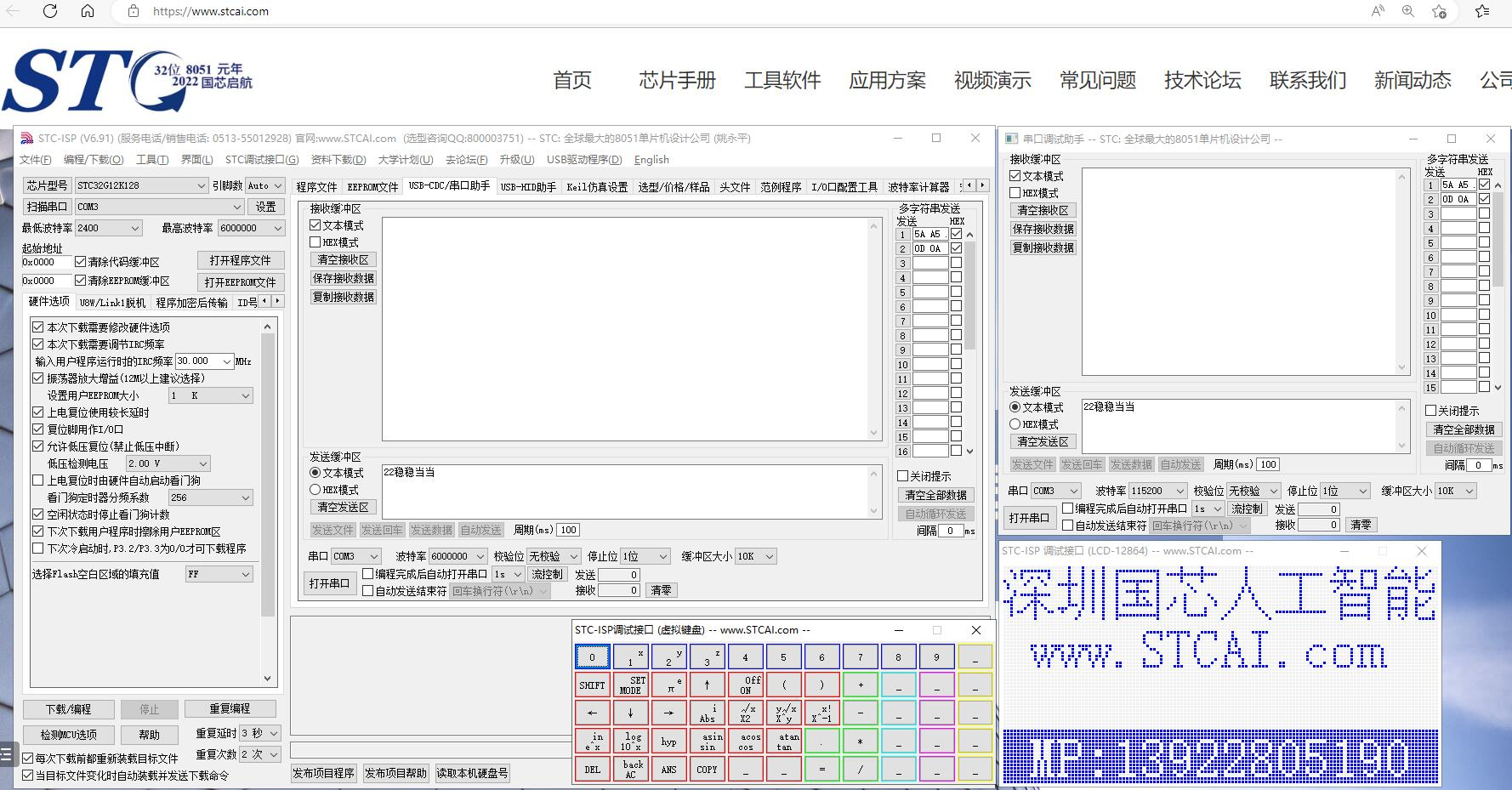The height and width of the screenshot is (790, 1512).
Task: Switch to the U8W/Link1脱机 tab
Action: click(112, 303)
